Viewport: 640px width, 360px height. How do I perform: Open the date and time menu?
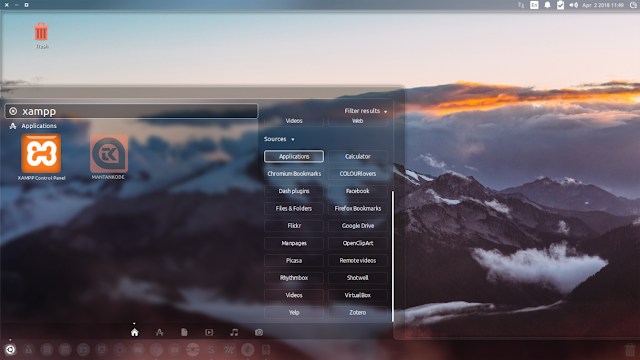603,5
